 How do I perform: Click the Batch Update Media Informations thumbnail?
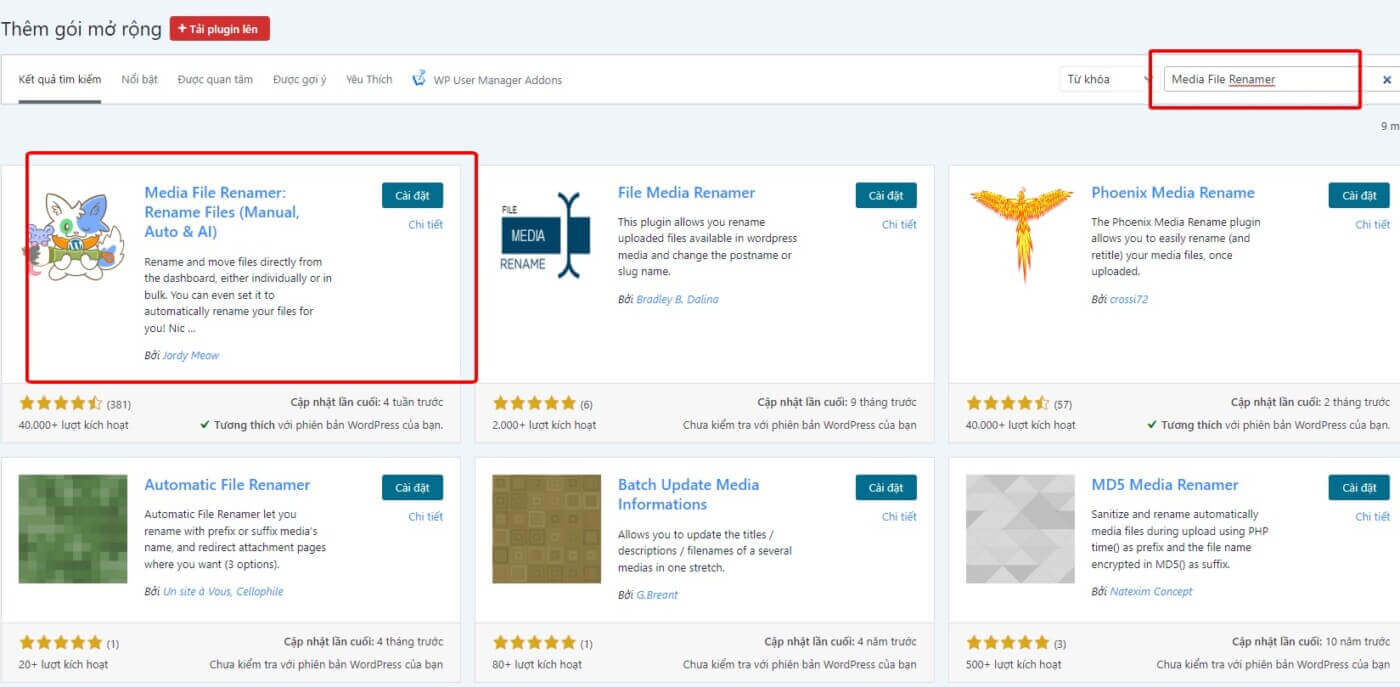[546, 529]
